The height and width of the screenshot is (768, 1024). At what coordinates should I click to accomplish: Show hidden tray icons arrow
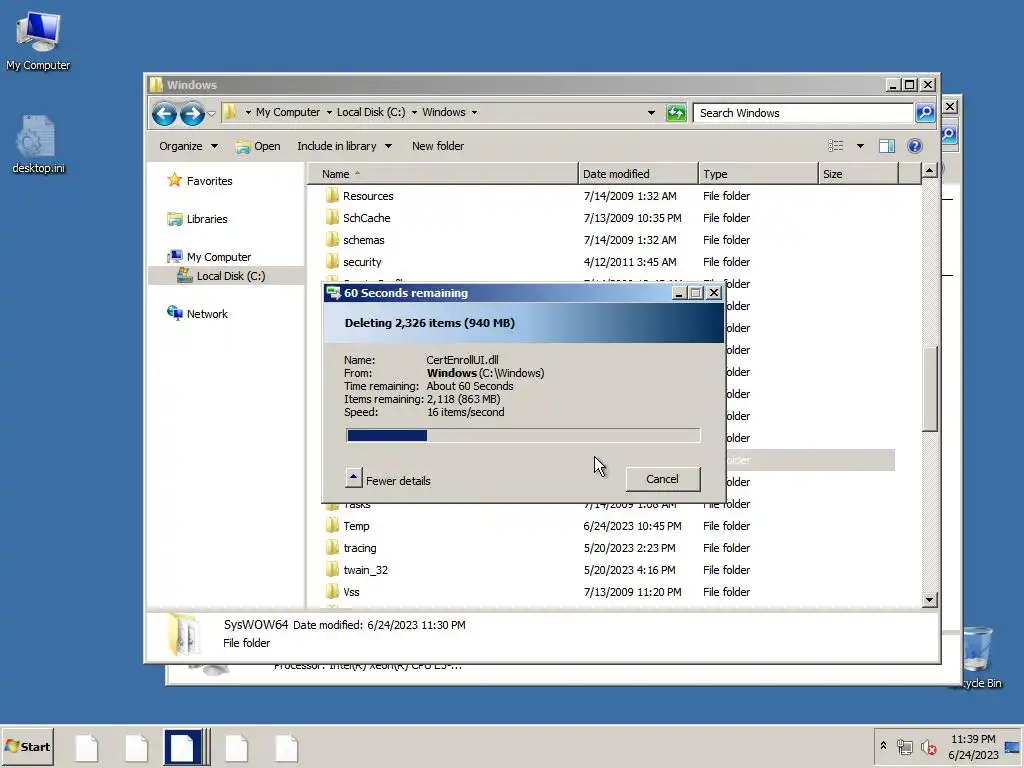coord(883,745)
